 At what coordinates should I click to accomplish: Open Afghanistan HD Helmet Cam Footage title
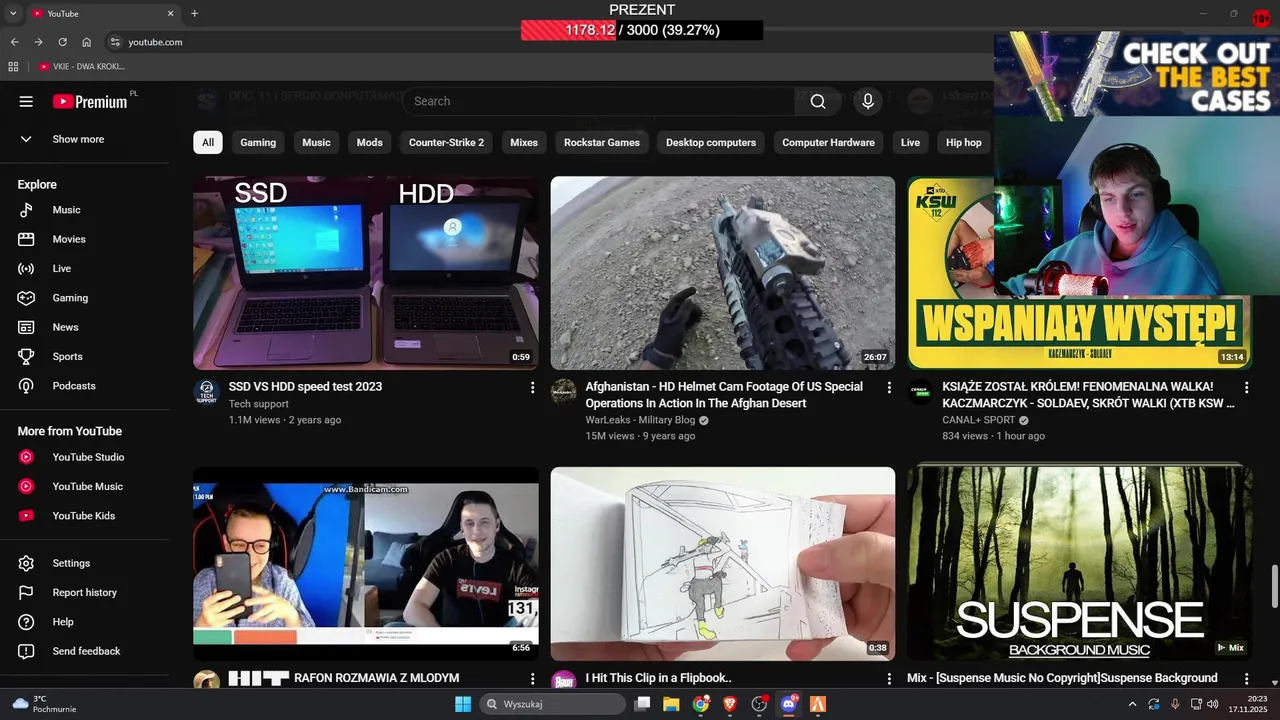[x=724, y=395]
